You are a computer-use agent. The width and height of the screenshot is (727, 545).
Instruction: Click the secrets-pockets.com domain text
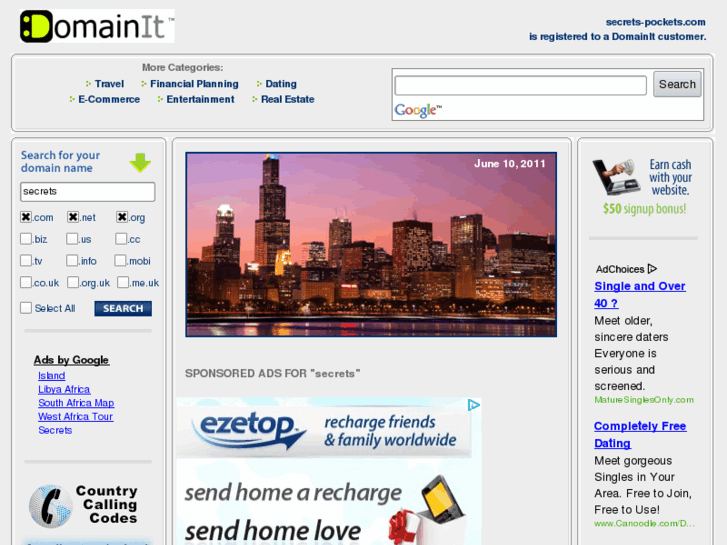click(656, 22)
